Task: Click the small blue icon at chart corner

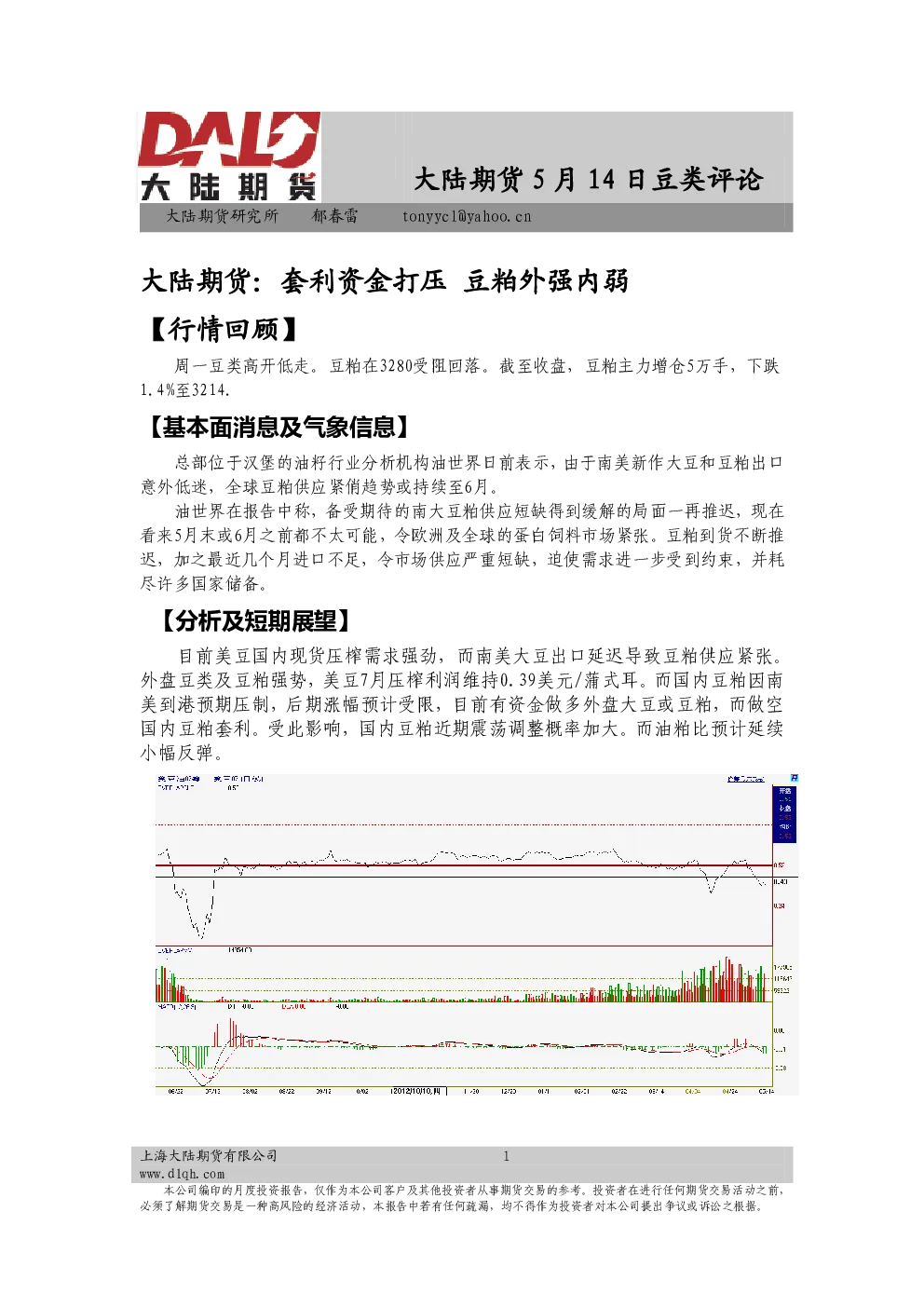Action: click(795, 778)
